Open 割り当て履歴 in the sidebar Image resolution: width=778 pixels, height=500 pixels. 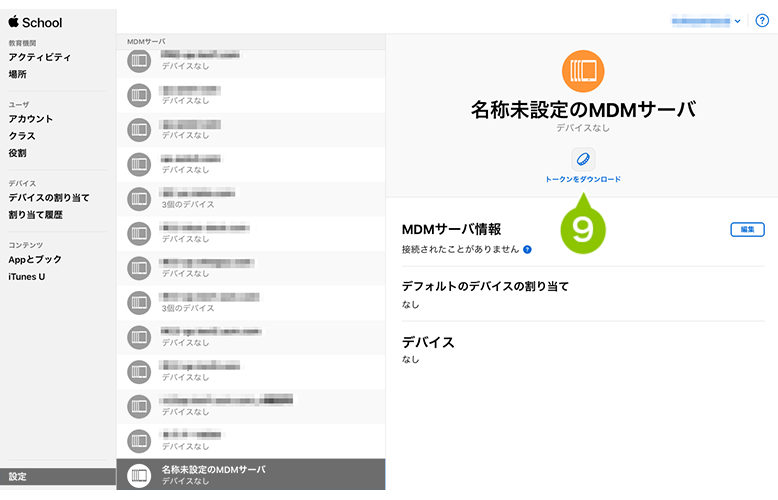coord(36,215)
